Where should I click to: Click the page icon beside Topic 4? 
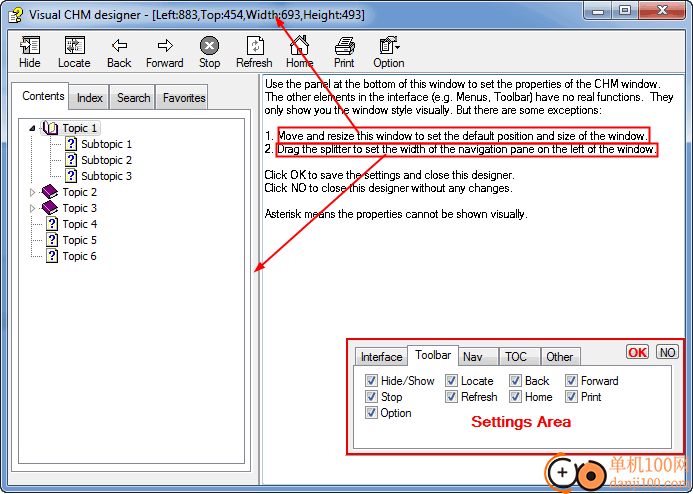52,224
